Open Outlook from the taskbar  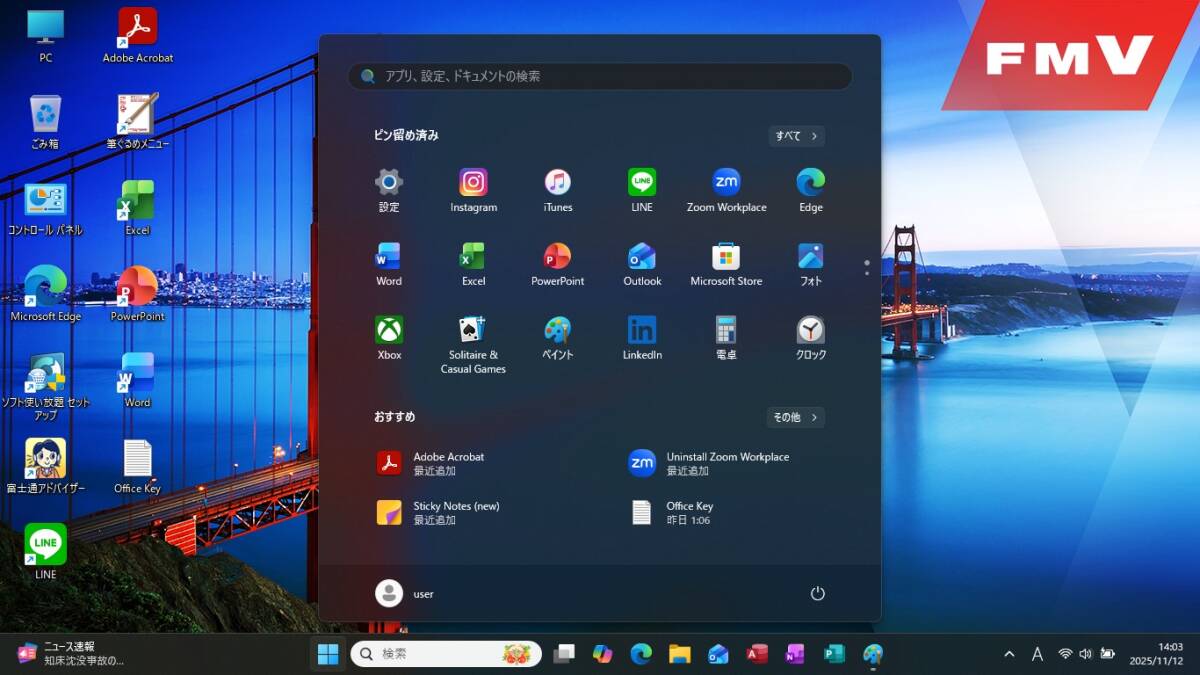point(718,654)
